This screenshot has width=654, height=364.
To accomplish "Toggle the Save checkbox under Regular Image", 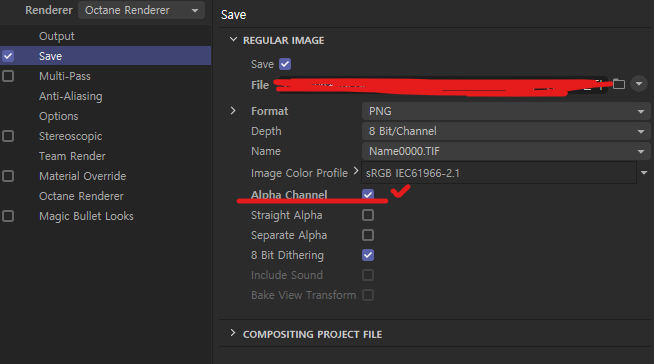I will tap(285, 64).
